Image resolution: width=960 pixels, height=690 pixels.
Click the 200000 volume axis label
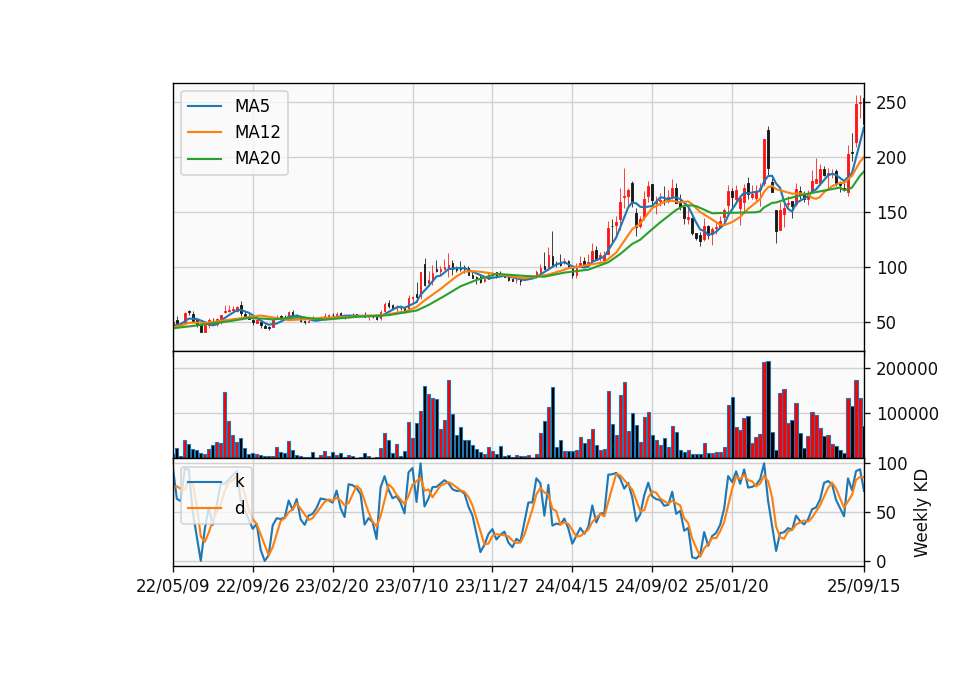907,369
